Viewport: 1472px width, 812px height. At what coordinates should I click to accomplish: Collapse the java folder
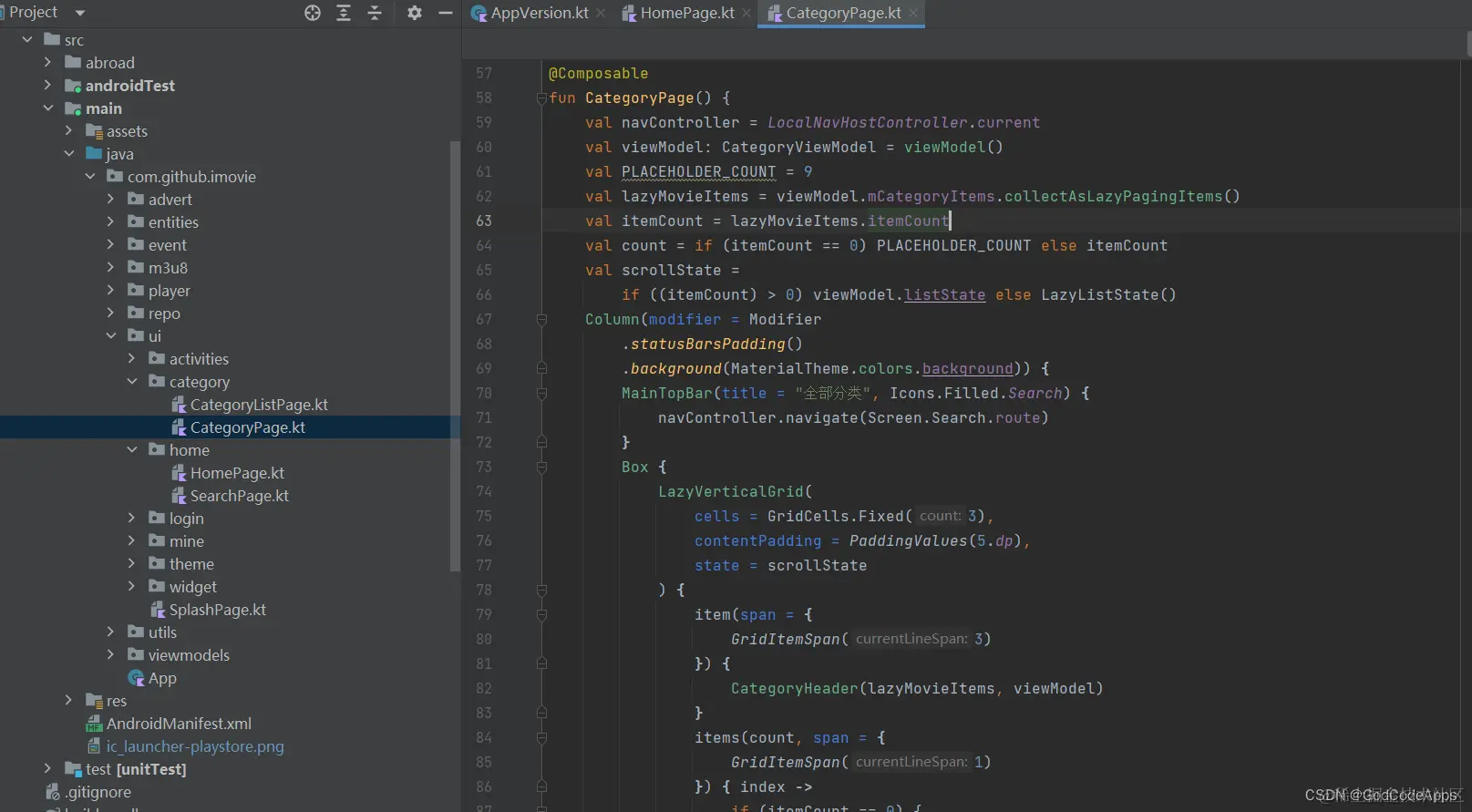69,153
